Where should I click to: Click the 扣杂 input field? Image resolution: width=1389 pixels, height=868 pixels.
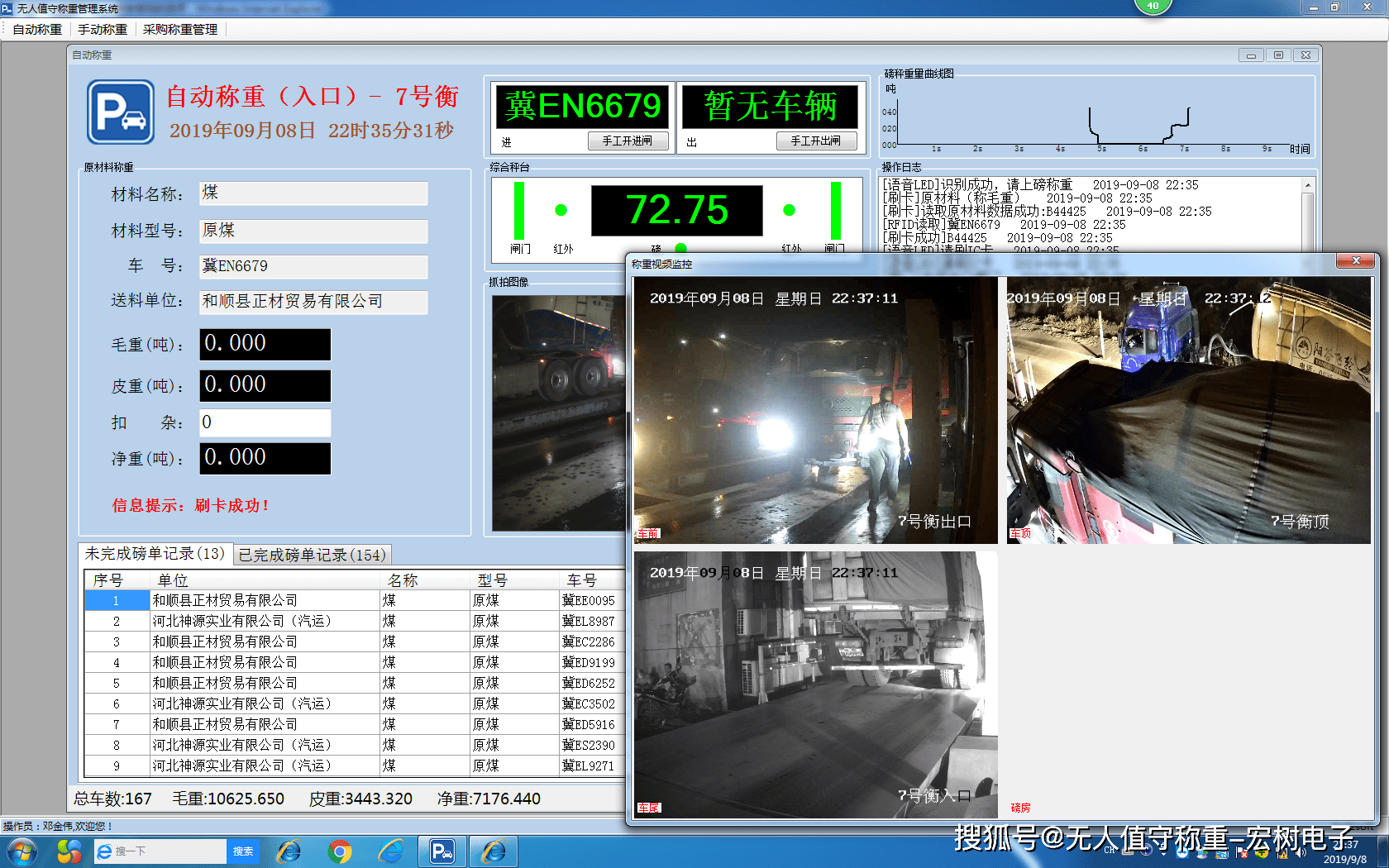click(265, 422)
